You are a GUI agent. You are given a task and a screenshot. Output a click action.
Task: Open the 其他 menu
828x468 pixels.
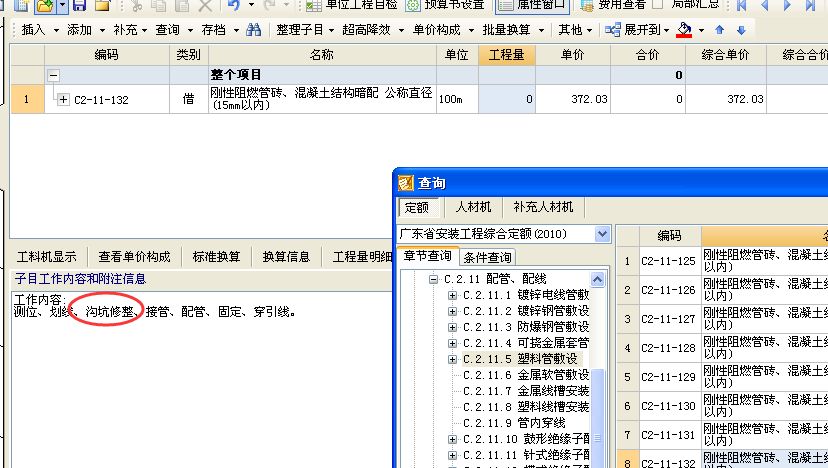[x=575, y=30]
